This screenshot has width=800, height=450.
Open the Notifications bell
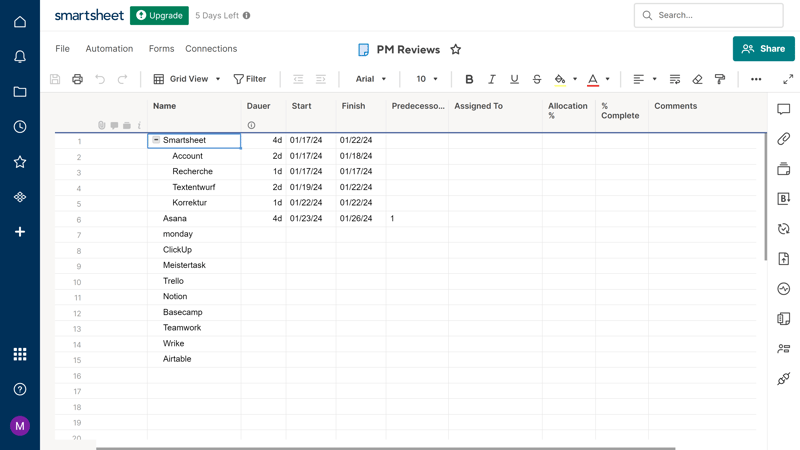point(20,57)
